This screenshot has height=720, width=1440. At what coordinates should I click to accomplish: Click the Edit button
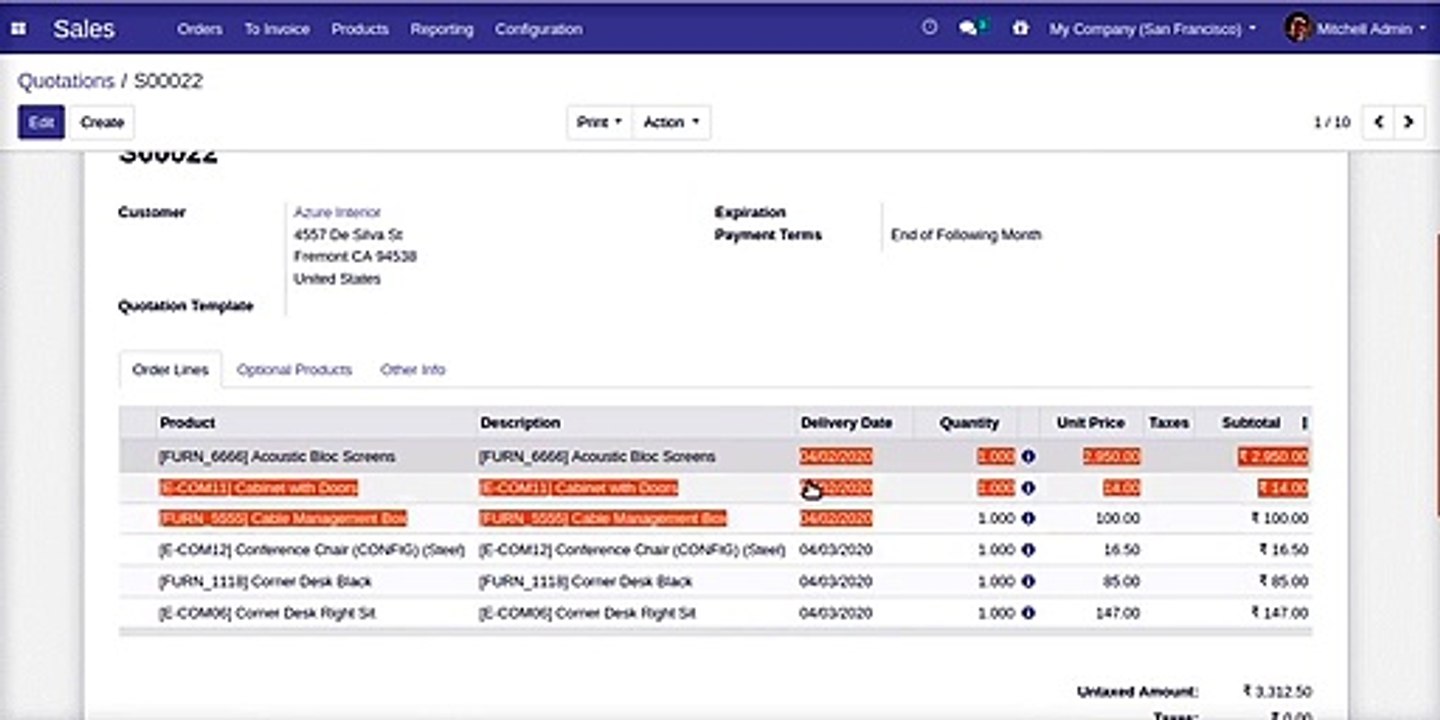click(x=41, y=122)
